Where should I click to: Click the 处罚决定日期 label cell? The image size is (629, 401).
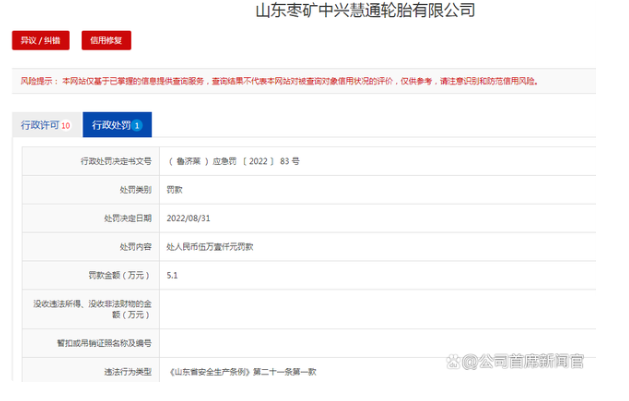(x=91, y=218)
